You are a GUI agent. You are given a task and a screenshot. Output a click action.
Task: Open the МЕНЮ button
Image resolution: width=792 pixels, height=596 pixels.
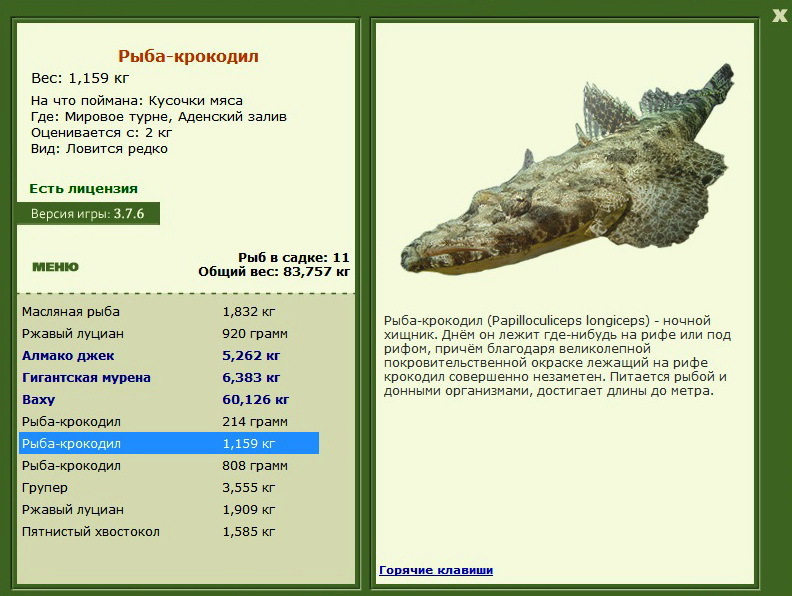(56, 267)
